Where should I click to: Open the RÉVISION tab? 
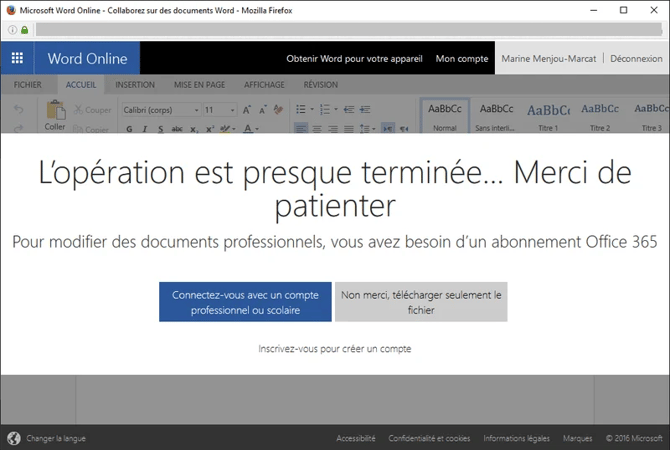pos(321,85)
